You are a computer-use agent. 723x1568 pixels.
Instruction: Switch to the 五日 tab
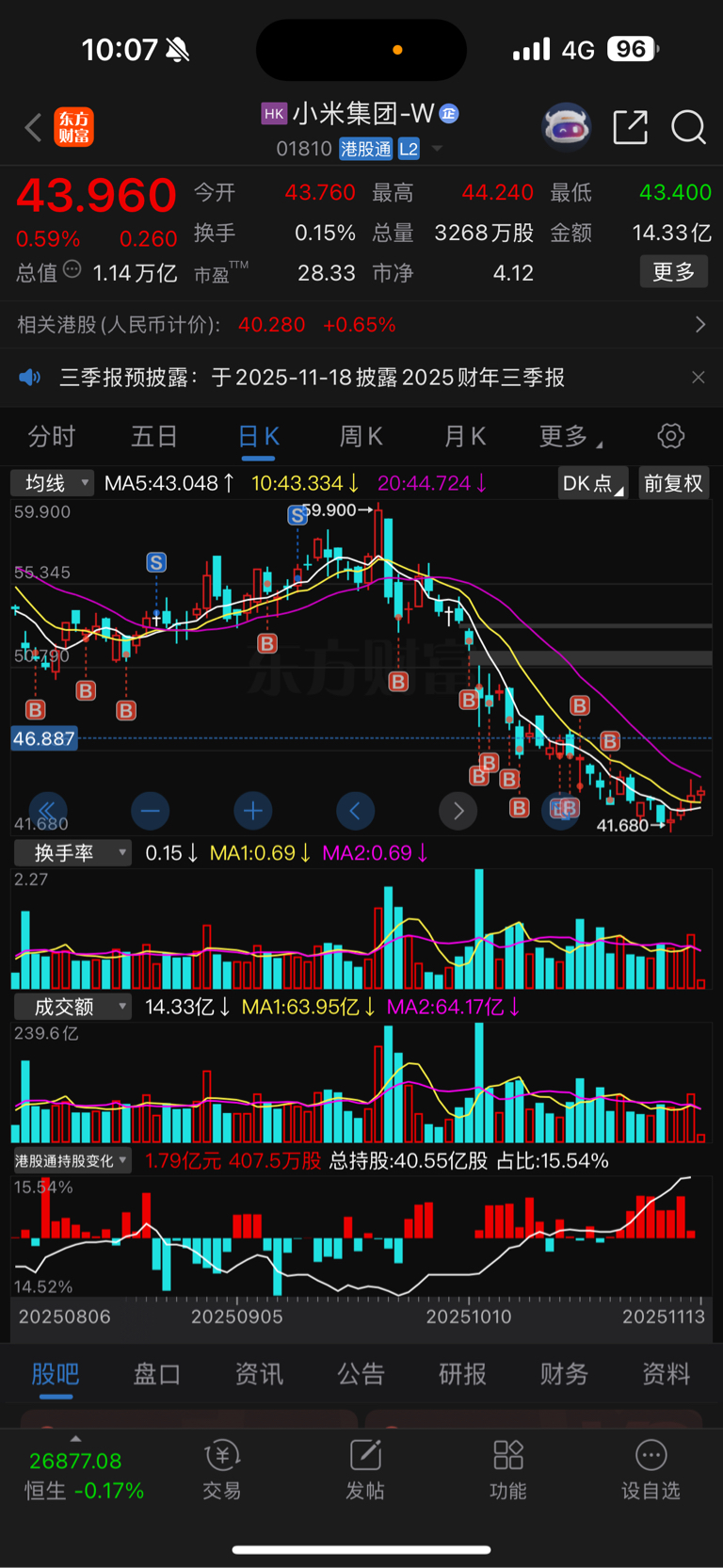154,436
